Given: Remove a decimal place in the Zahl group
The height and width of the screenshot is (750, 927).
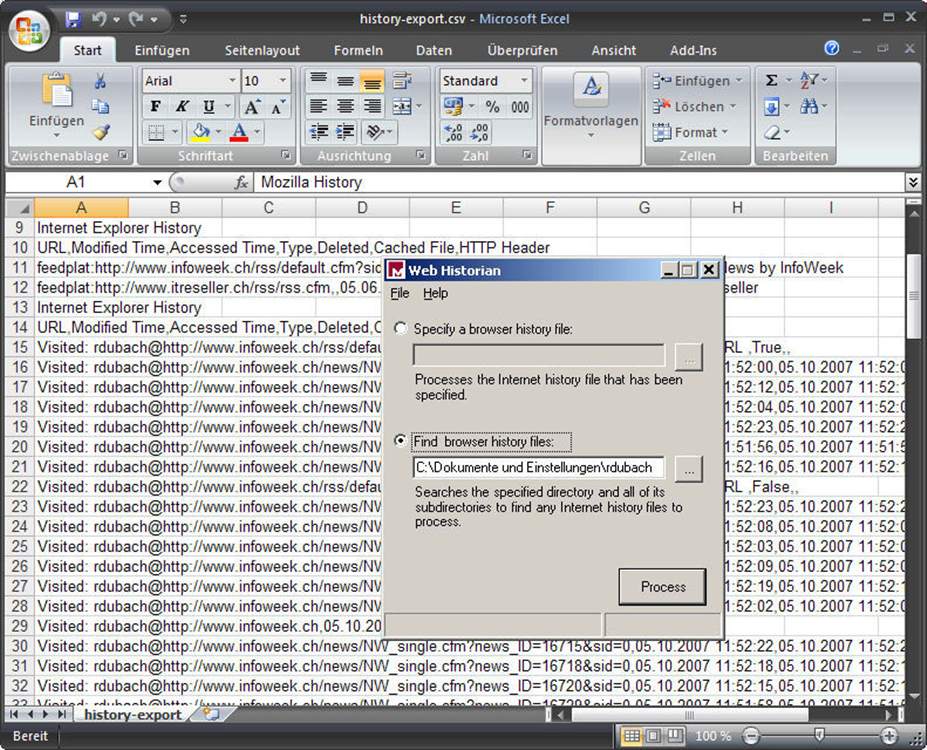Looking at the screenshot, I should (479, 132).
